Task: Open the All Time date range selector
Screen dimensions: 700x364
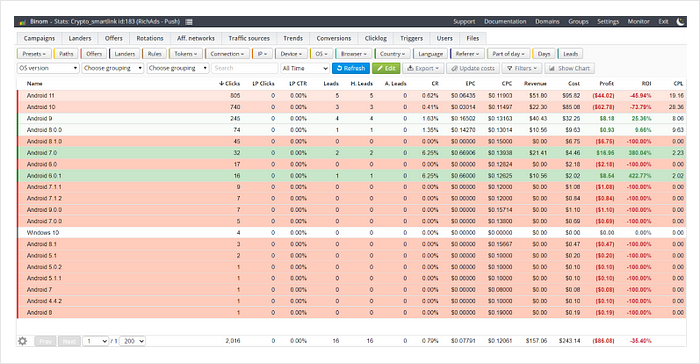Action: pos(305,68)
